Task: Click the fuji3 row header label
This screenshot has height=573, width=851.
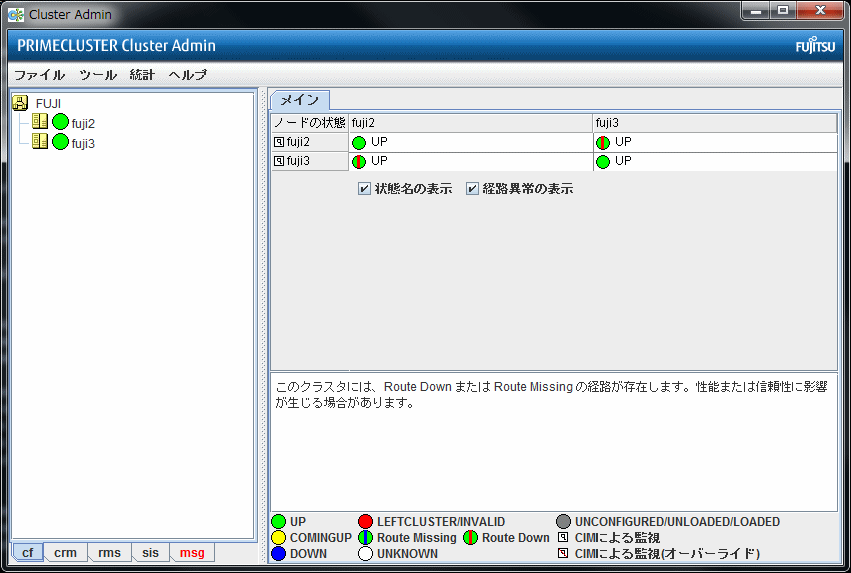Action: point(299,161)
